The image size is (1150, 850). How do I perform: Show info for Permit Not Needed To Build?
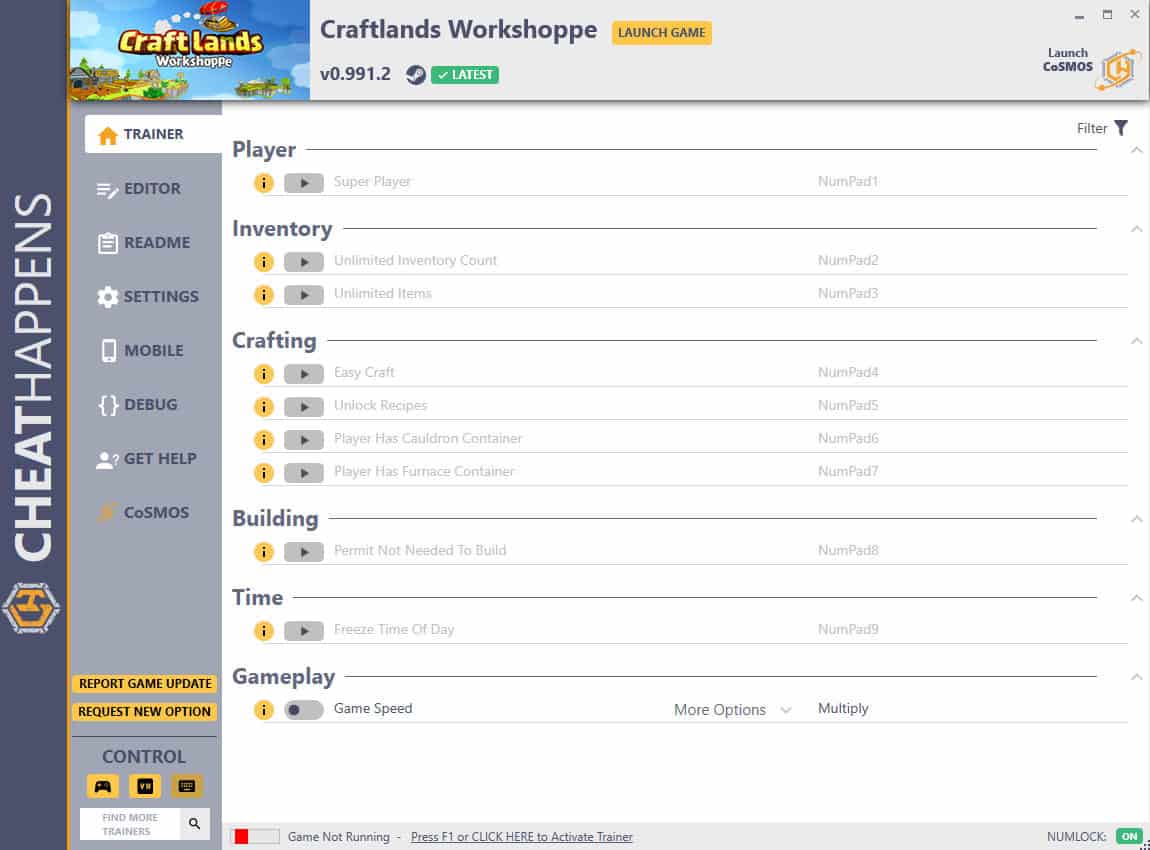click(263, 552)
